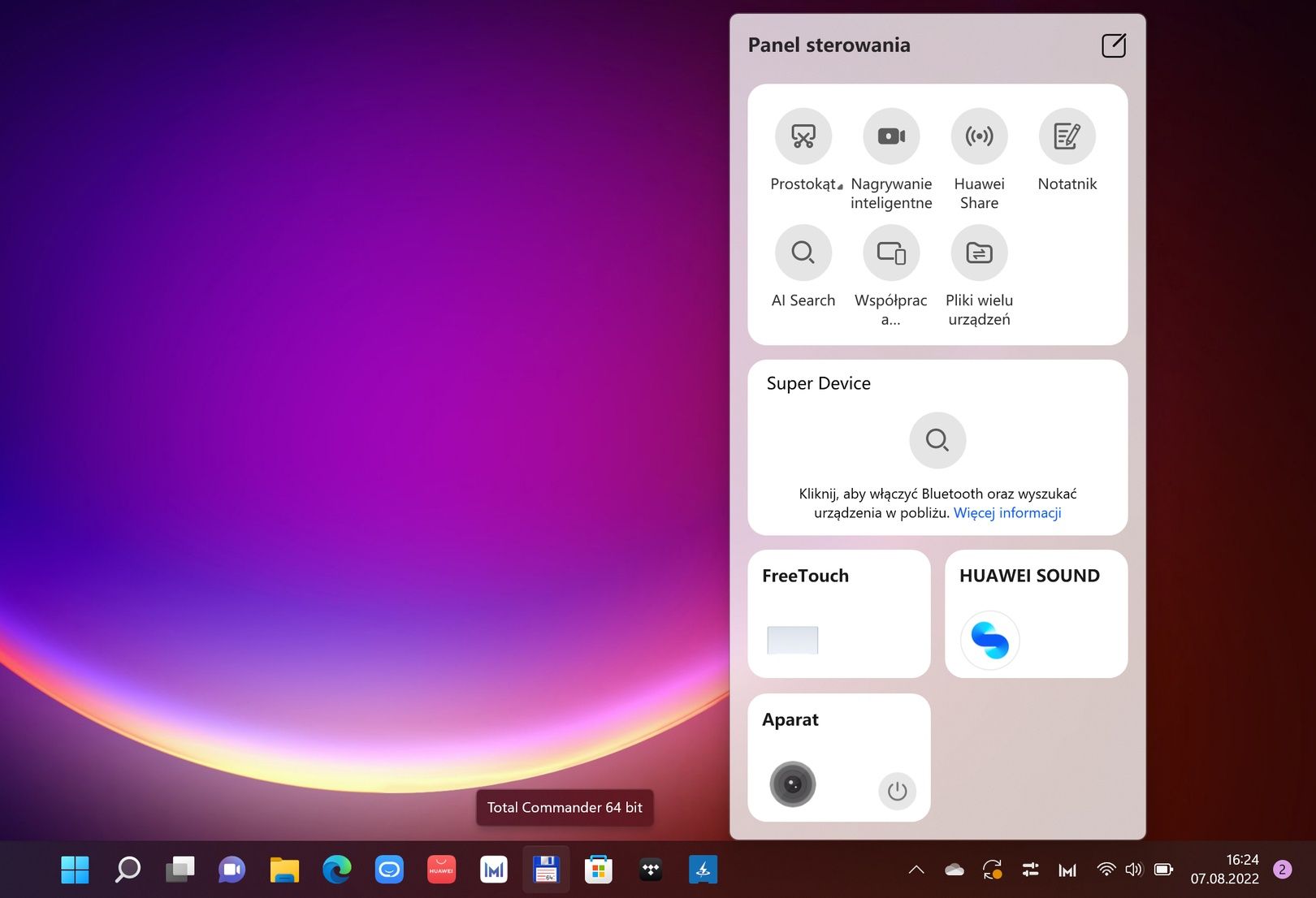Show hidden system tray icons
The width and height of the screenshot is (1316, 898).
click(916, 870)
